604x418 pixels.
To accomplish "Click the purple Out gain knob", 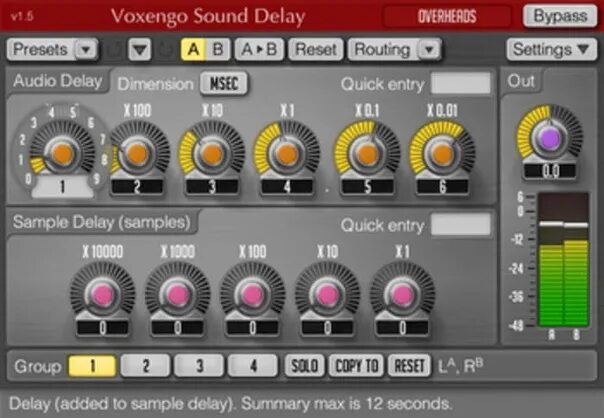I will coord(550,138).
